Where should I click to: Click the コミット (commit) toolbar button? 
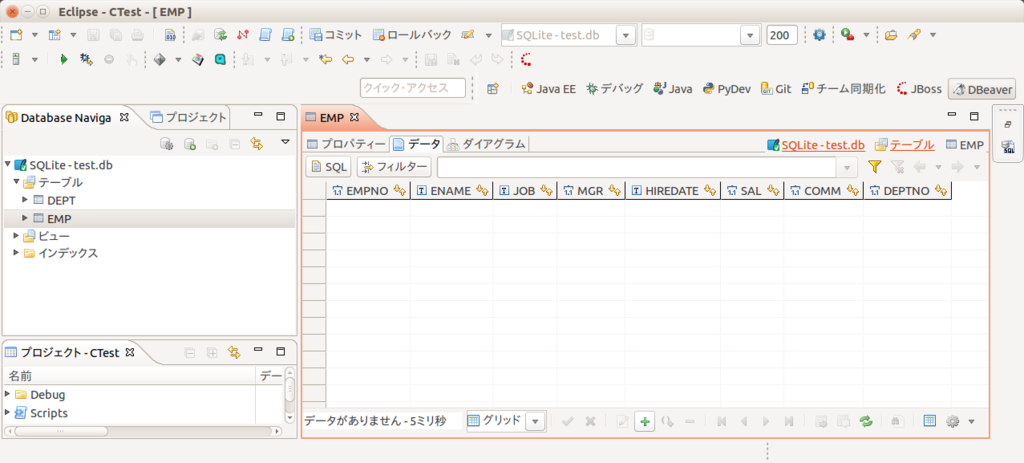pyautogui.click(x=336, y=35)
